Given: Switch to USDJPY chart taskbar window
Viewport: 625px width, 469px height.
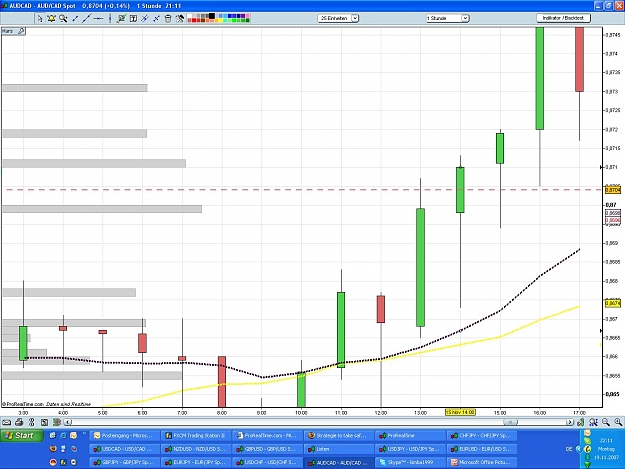Looking at the screenshot, I should coord(410,449).
